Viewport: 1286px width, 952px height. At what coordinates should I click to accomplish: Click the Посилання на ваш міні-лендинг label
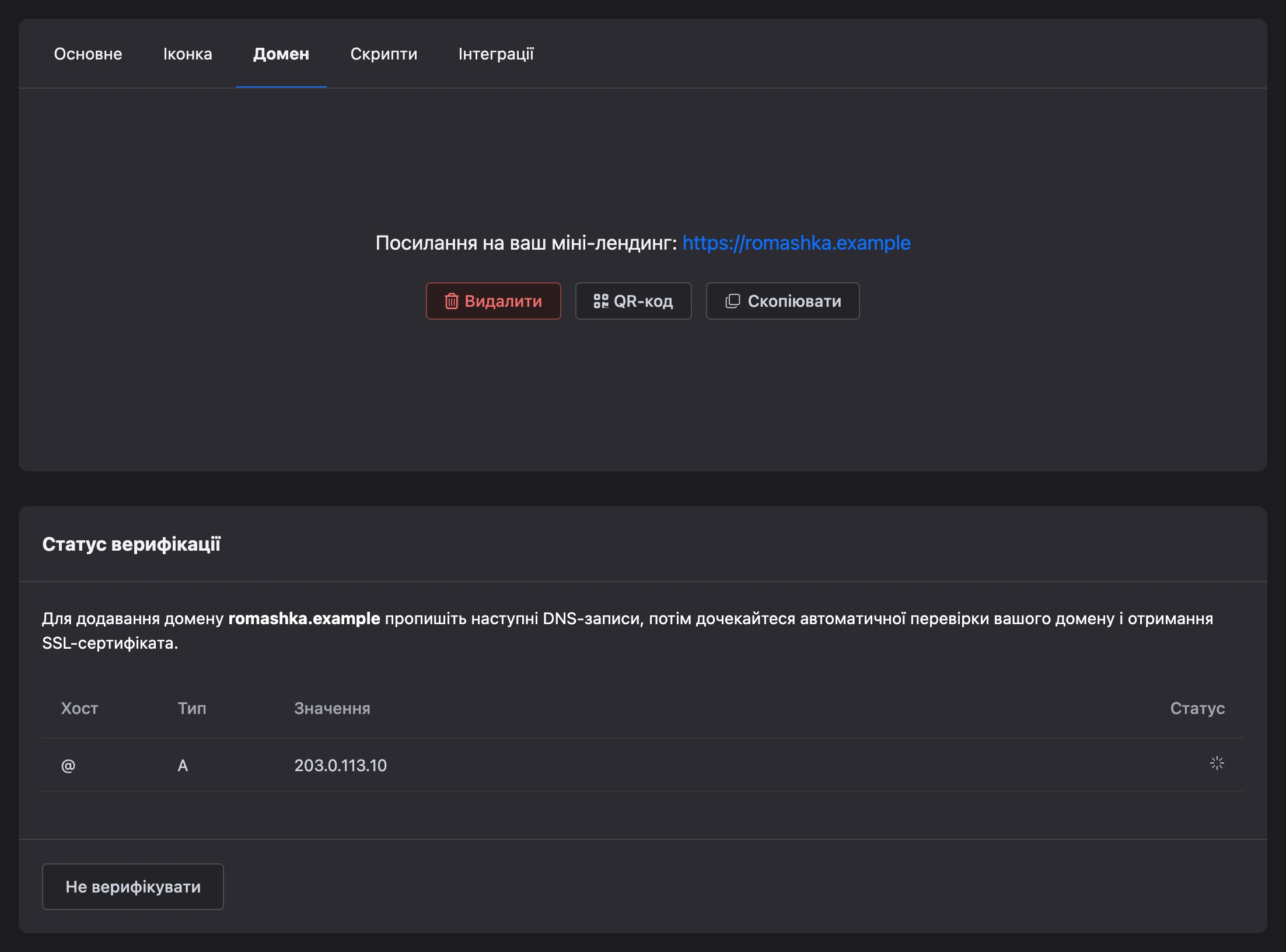(x=526, y=243)
